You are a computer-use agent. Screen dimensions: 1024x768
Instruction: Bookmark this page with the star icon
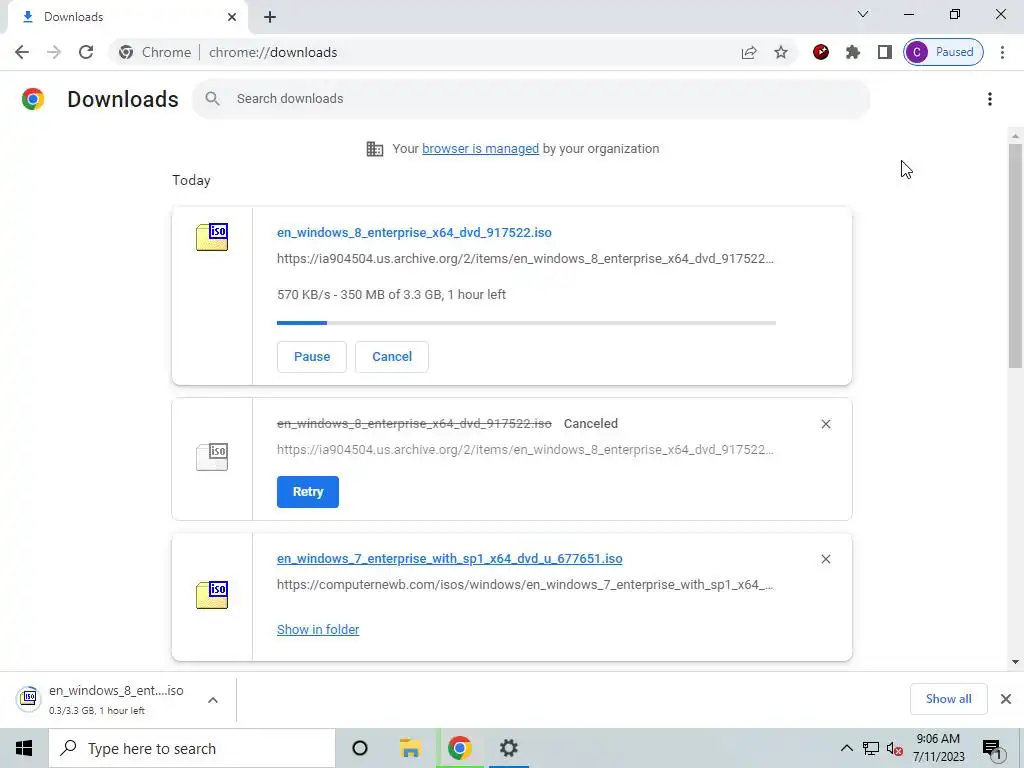781,52
